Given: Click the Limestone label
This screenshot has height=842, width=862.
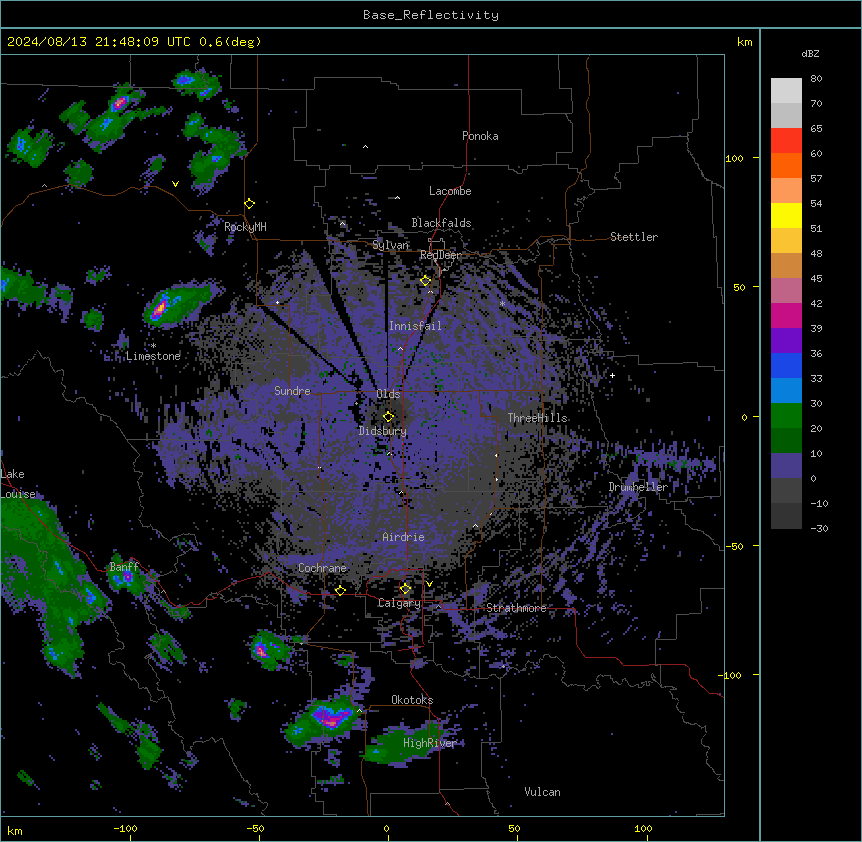Looking at the screenshot, I should tap(153, 356).
